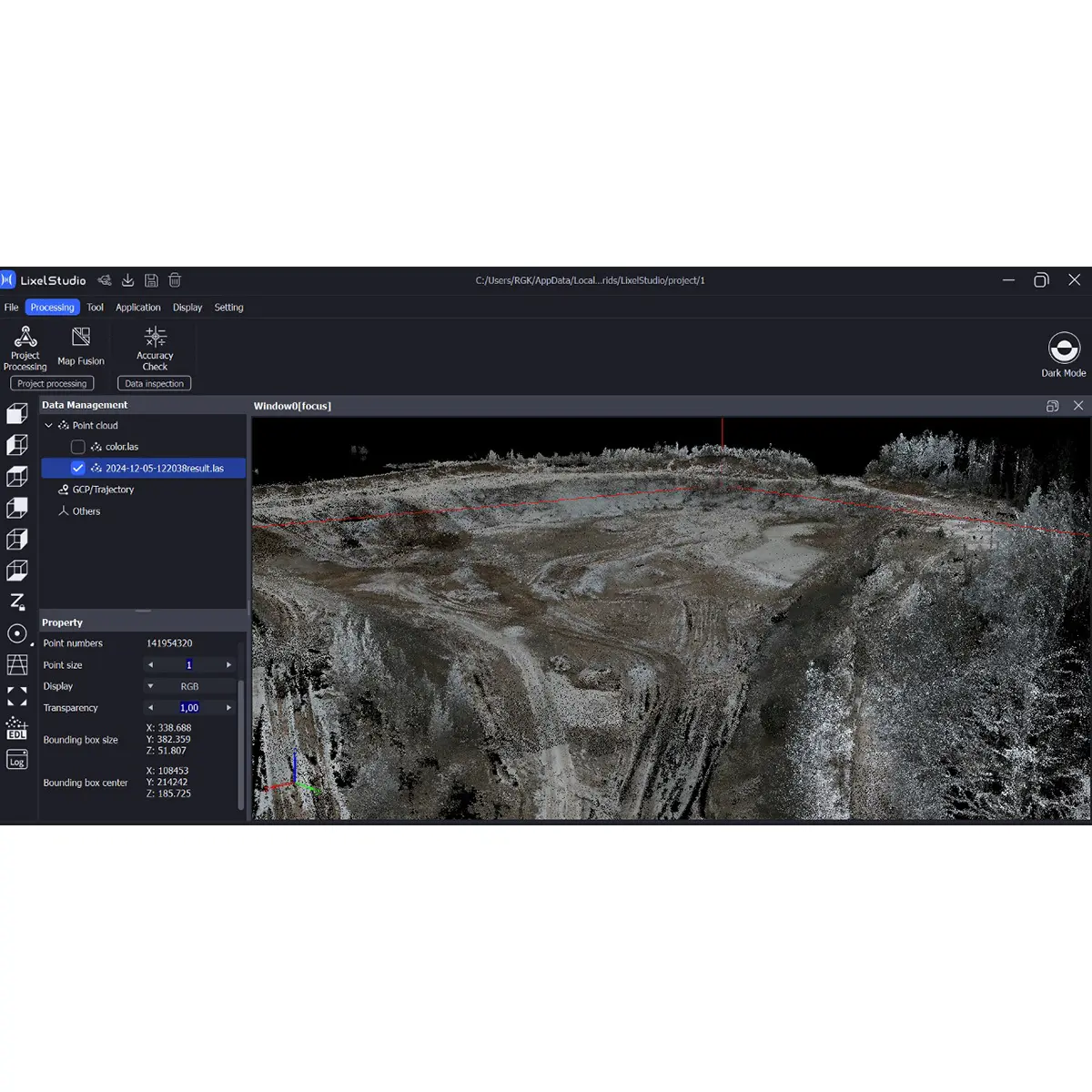Open the Log panel icon
1092x1092 pixels.
16,761
